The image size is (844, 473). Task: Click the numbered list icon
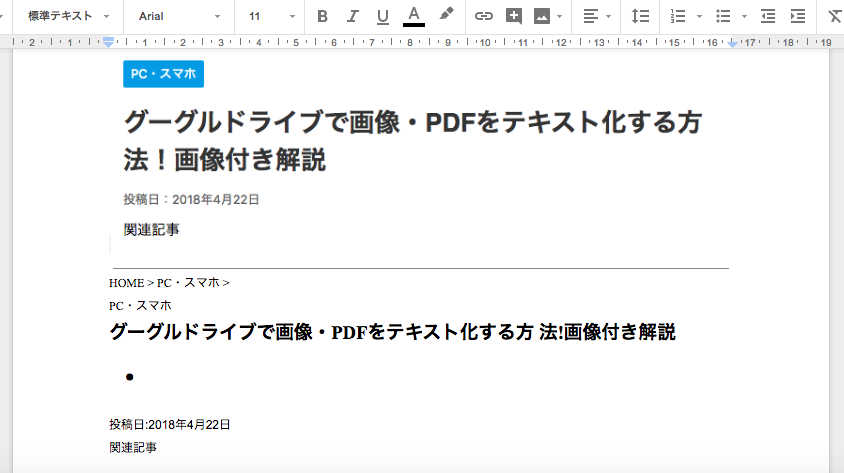(x=678, y=16)
